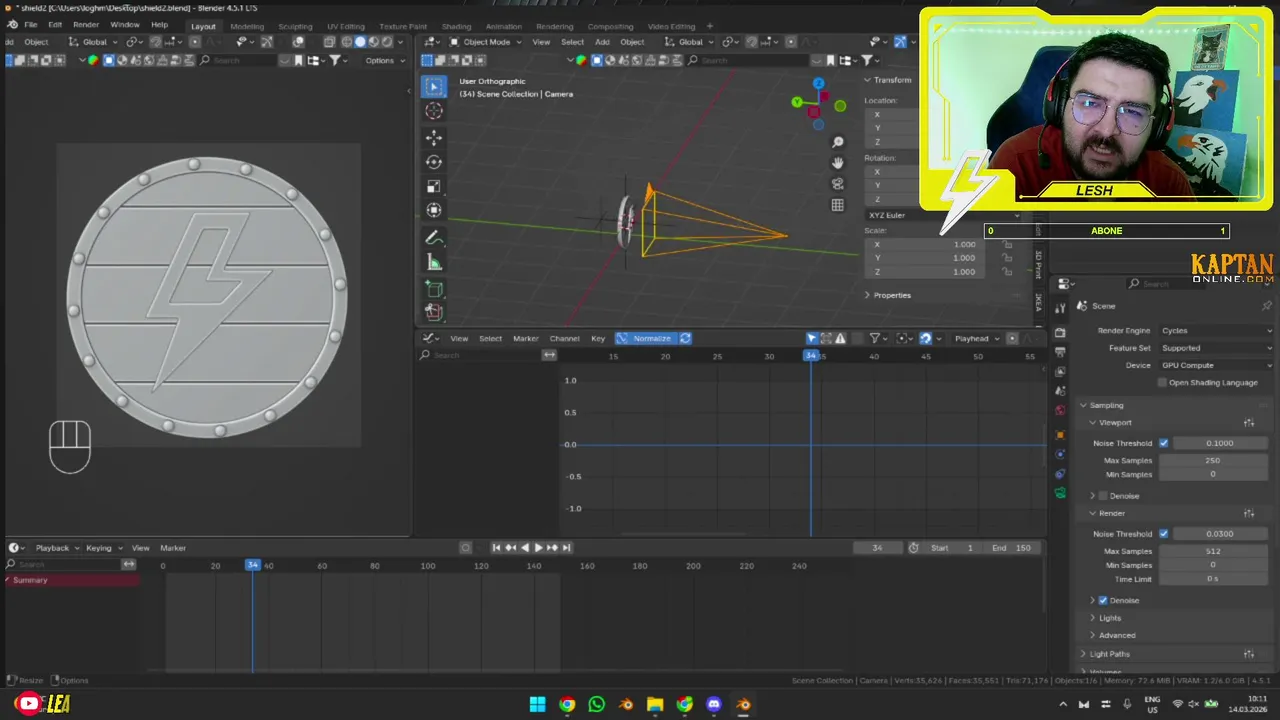Open the Playhead dropdown in graph editor
The height and width of the screenshot is (720, 1280).
pos(976,338)
